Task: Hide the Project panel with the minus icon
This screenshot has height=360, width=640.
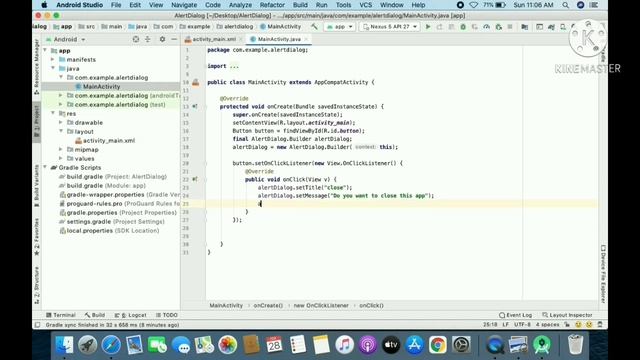Action: pyautogui.click(x=174, y=39)
